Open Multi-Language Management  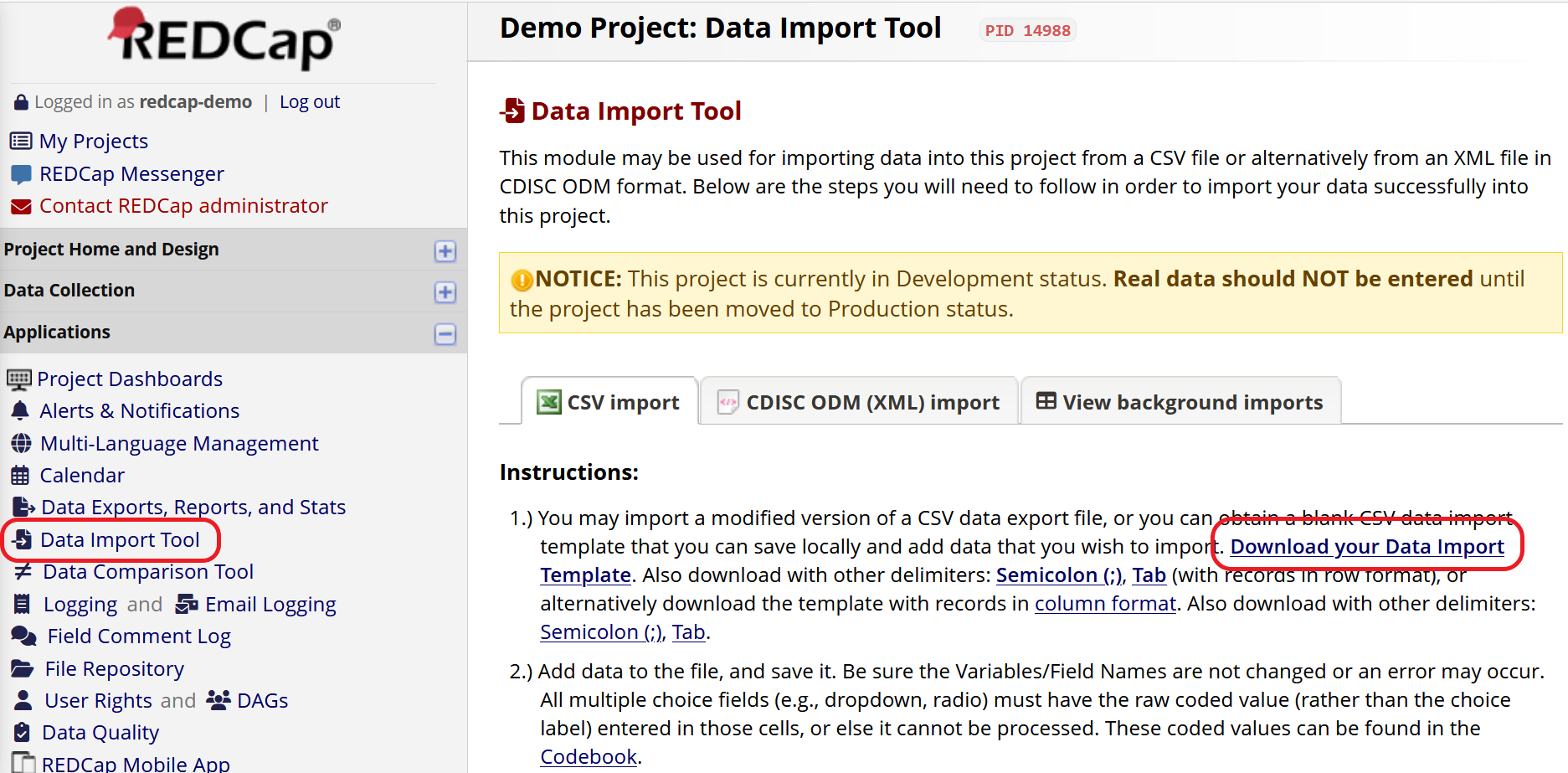[x=179, y=443]
